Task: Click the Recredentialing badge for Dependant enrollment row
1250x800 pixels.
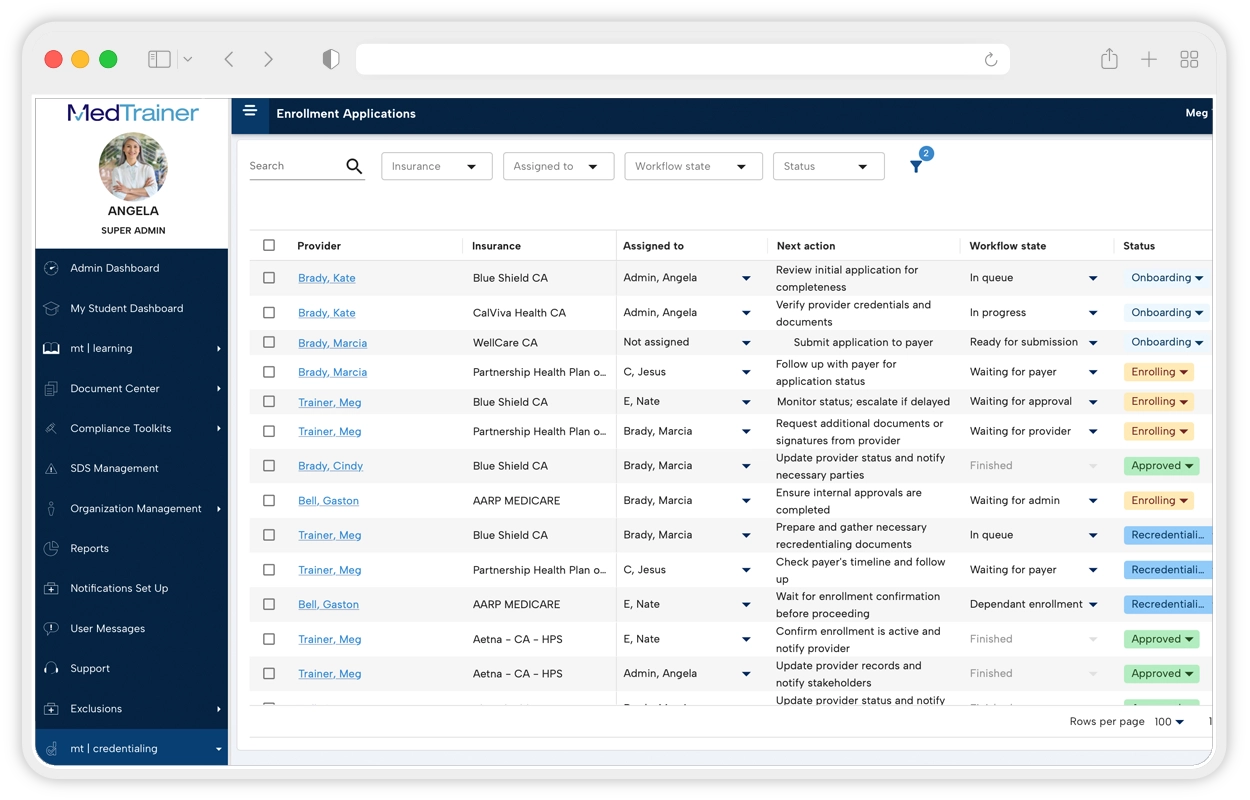Action: [1168, 604]
